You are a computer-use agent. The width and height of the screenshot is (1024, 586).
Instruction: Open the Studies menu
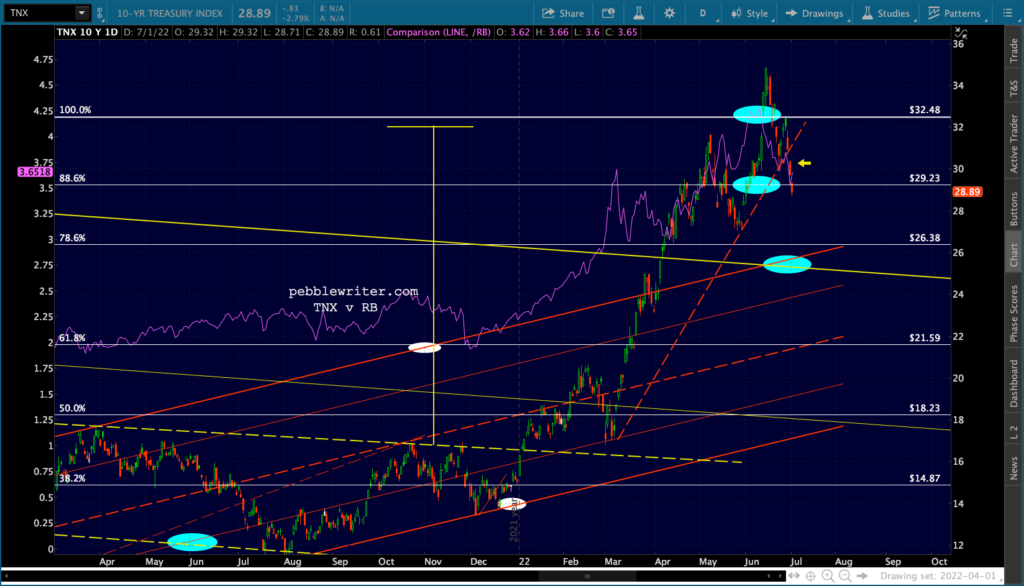coord(886,13)
